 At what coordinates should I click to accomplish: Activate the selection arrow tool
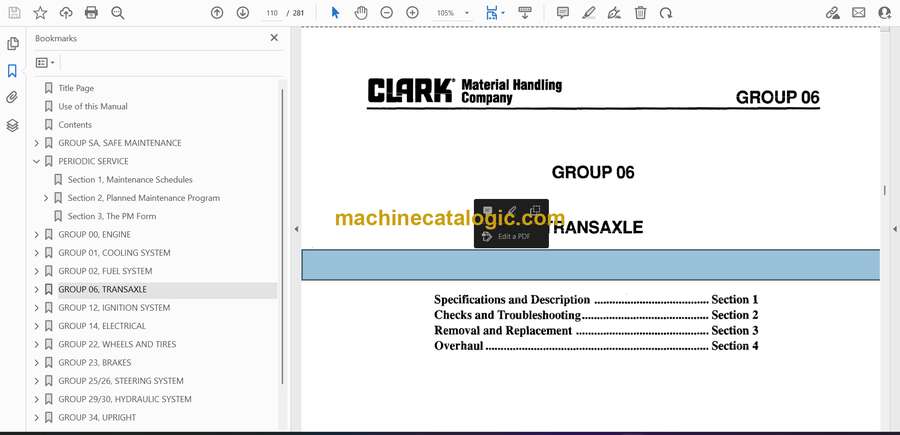(336, 13)
